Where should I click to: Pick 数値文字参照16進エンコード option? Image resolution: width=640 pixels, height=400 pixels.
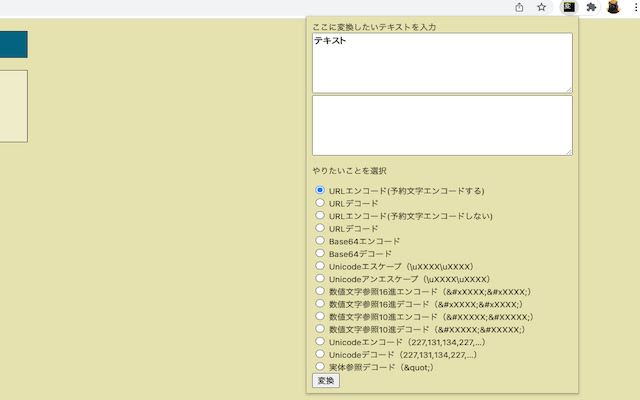click(320, 291)
